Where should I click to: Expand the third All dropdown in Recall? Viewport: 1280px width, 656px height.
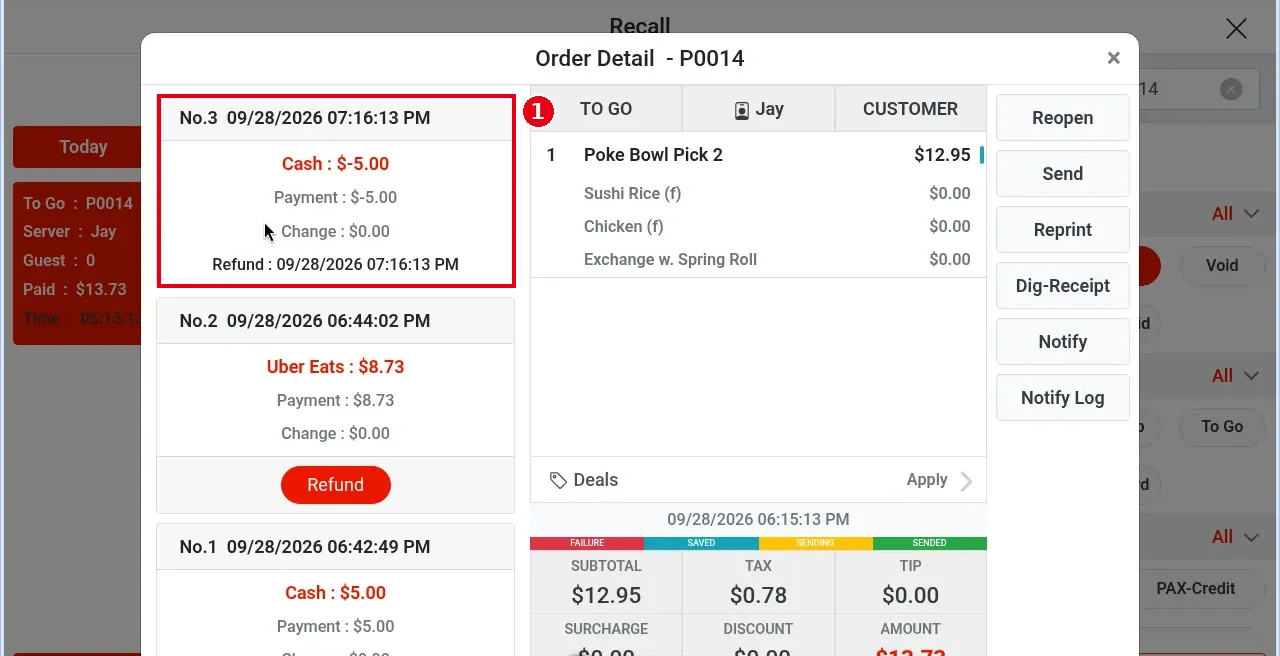(x=1235, y=537)
